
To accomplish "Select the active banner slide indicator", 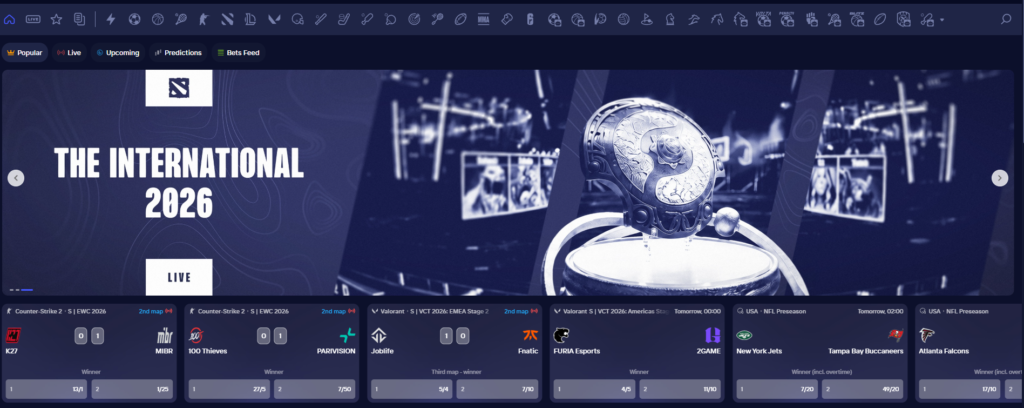I will (27, 290).
